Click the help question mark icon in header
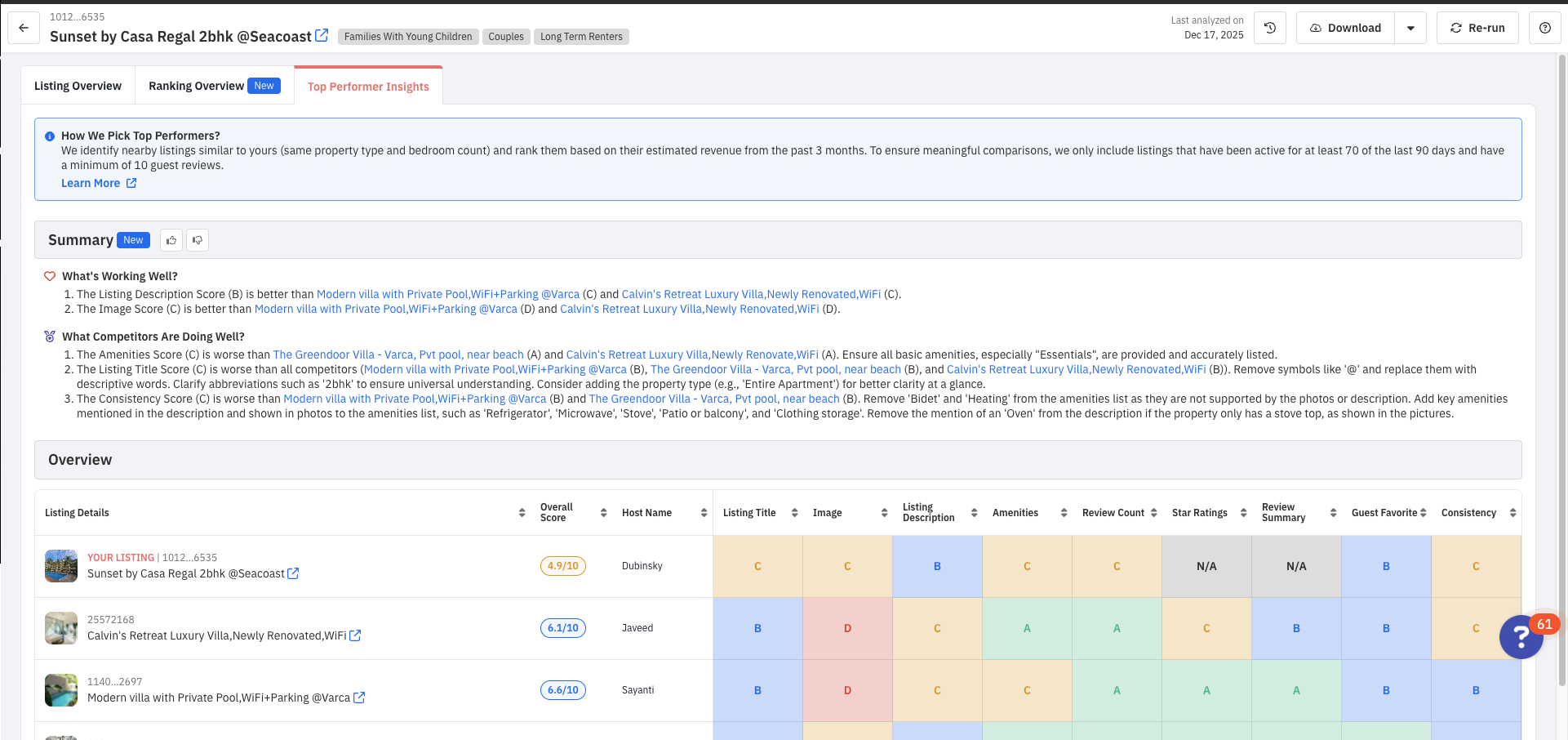 point(1544,28)
